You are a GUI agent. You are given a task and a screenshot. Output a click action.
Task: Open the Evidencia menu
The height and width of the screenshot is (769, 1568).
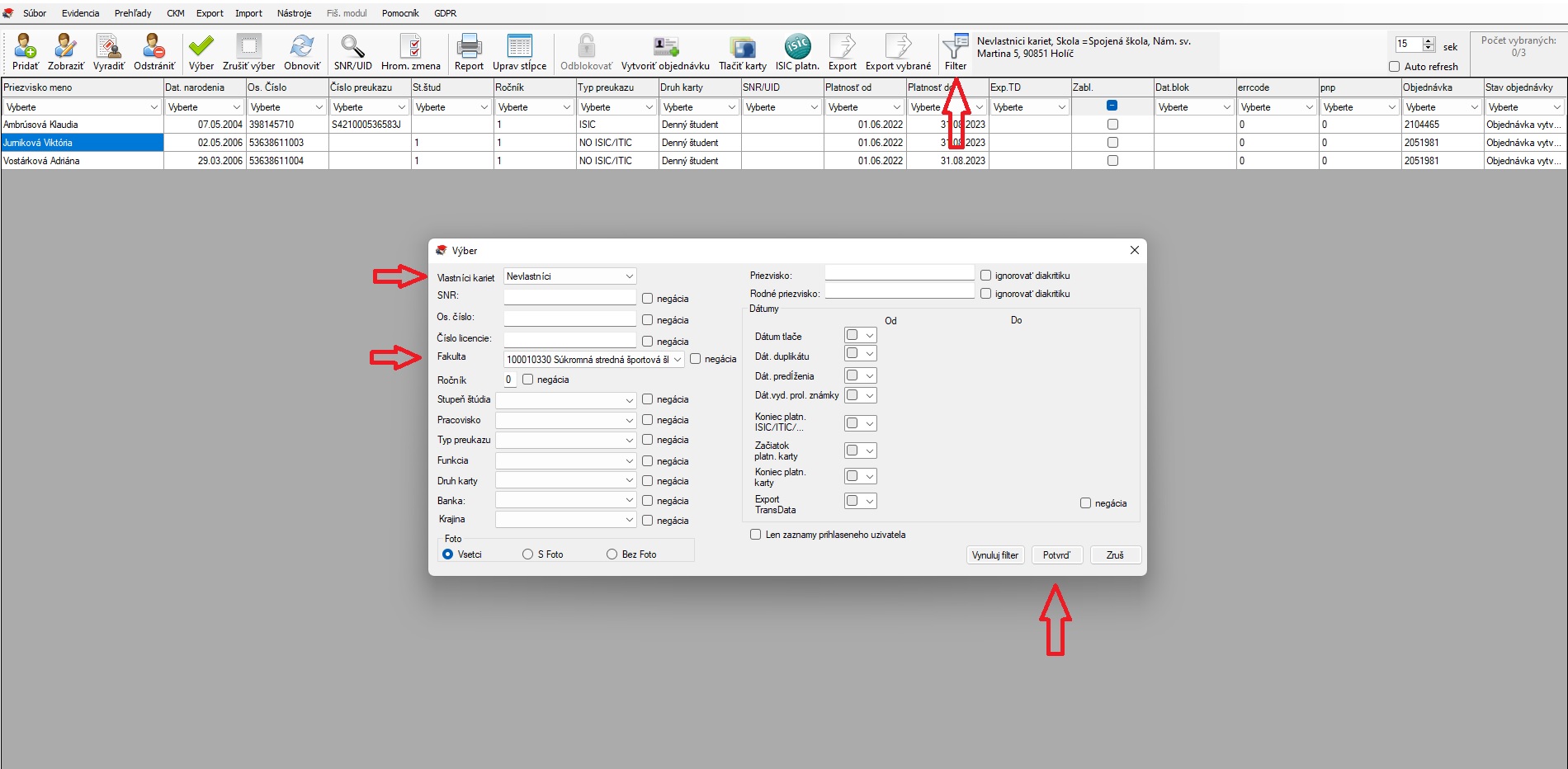pos(80,13)
